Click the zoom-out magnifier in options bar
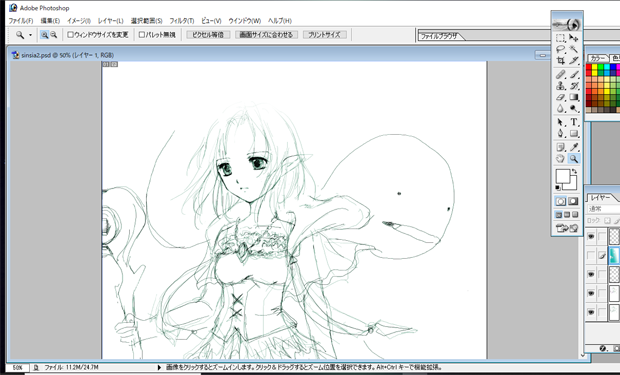 point(54,35)
